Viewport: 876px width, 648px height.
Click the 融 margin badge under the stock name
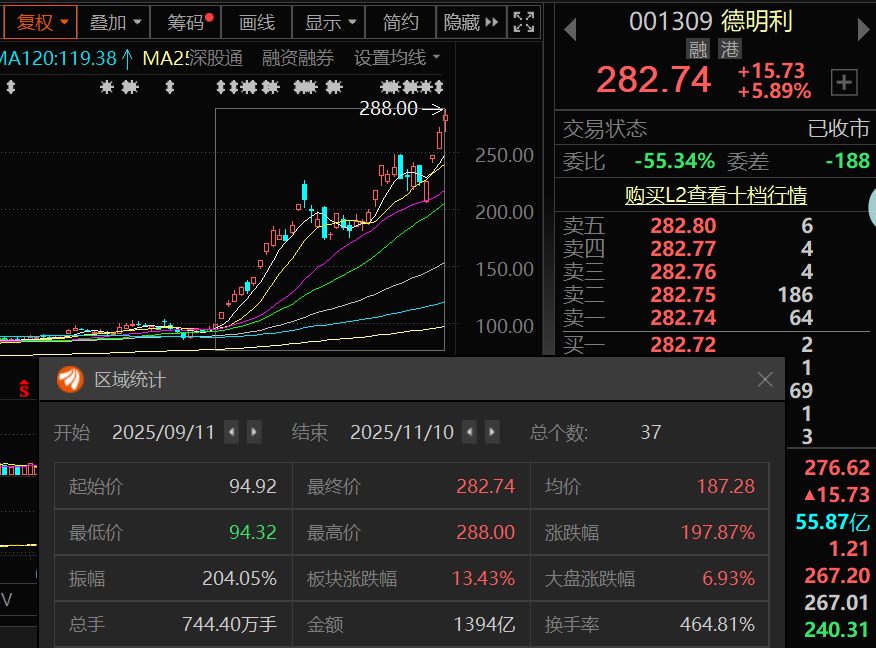(697, 48)
